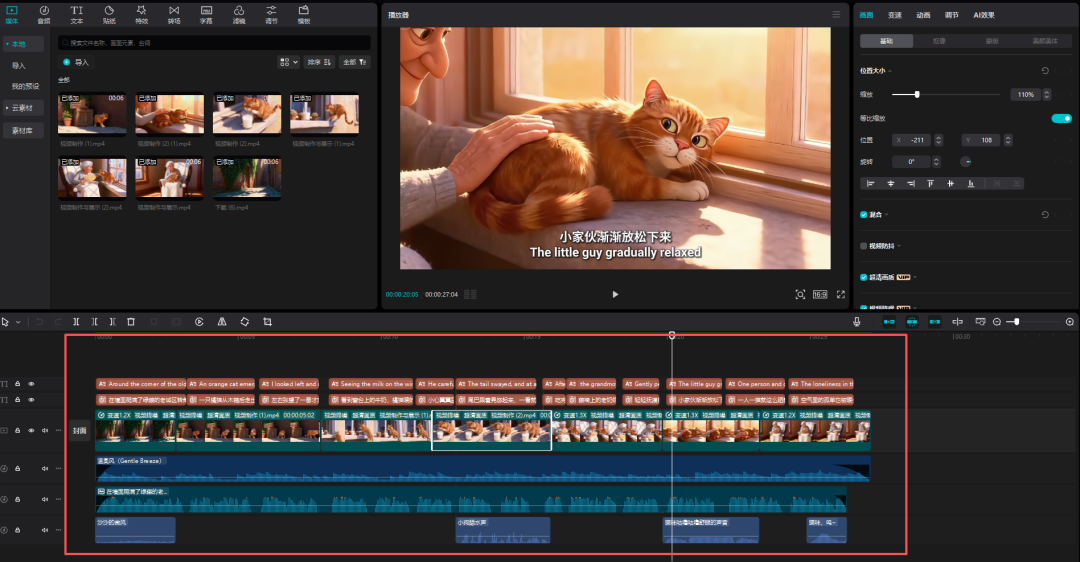The width and height of the screenshot is (1080, 562).
Task: Open the player panel hamburger menu
Action: point(836,14)
